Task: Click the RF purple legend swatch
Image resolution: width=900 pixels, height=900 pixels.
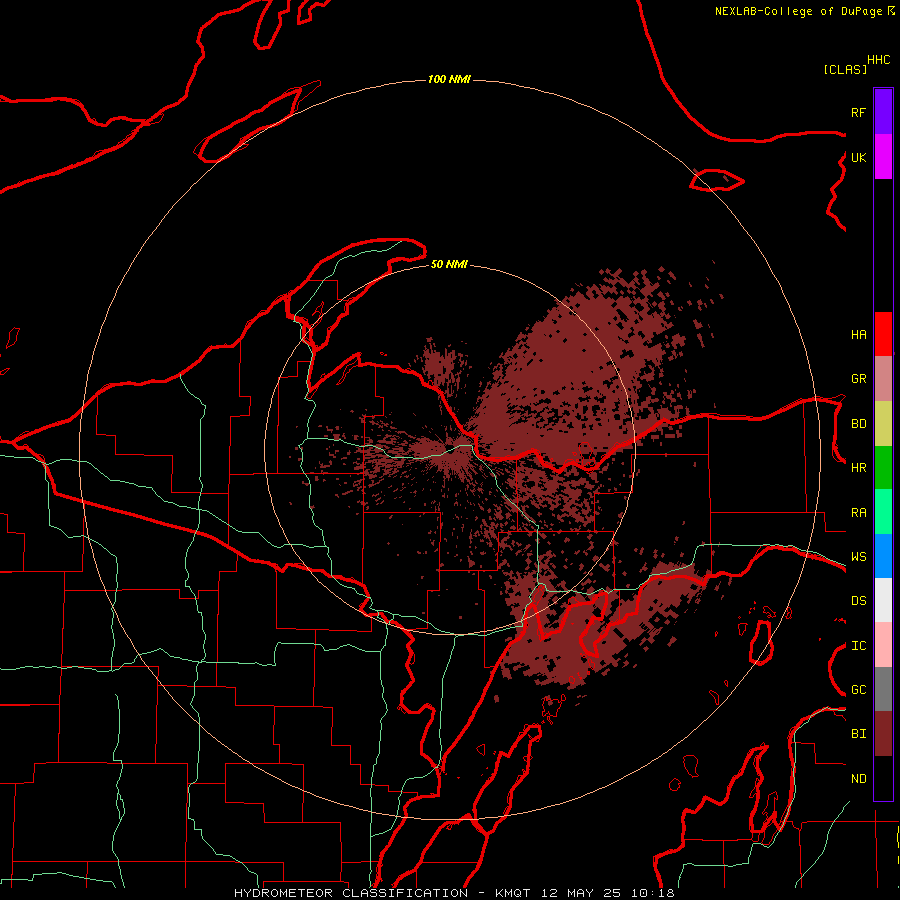Action: pos(883,112)
